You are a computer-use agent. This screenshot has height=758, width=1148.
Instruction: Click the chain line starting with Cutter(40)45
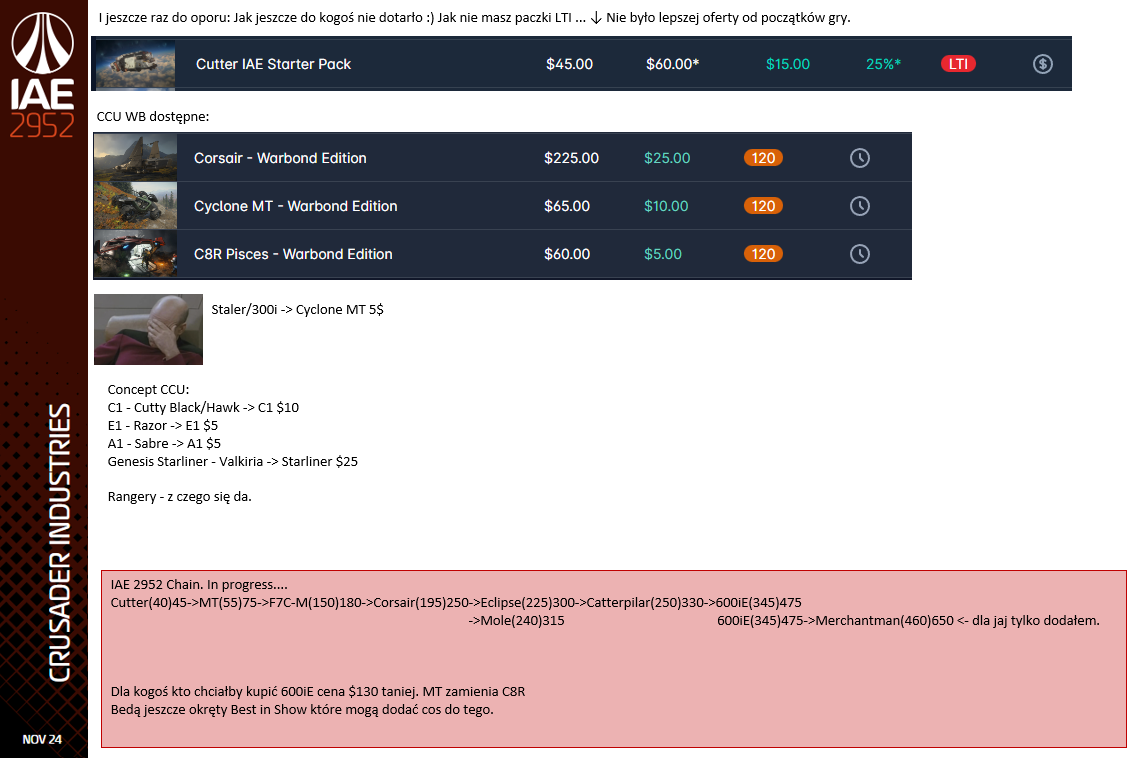click(x=456, y=603)
